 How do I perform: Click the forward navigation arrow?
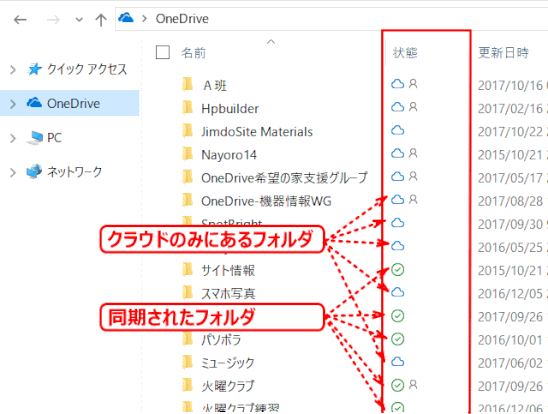[53, 20]
